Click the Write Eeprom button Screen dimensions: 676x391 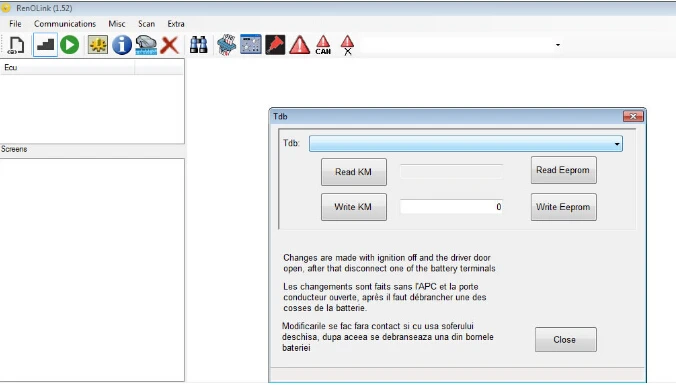pos(563,207)
